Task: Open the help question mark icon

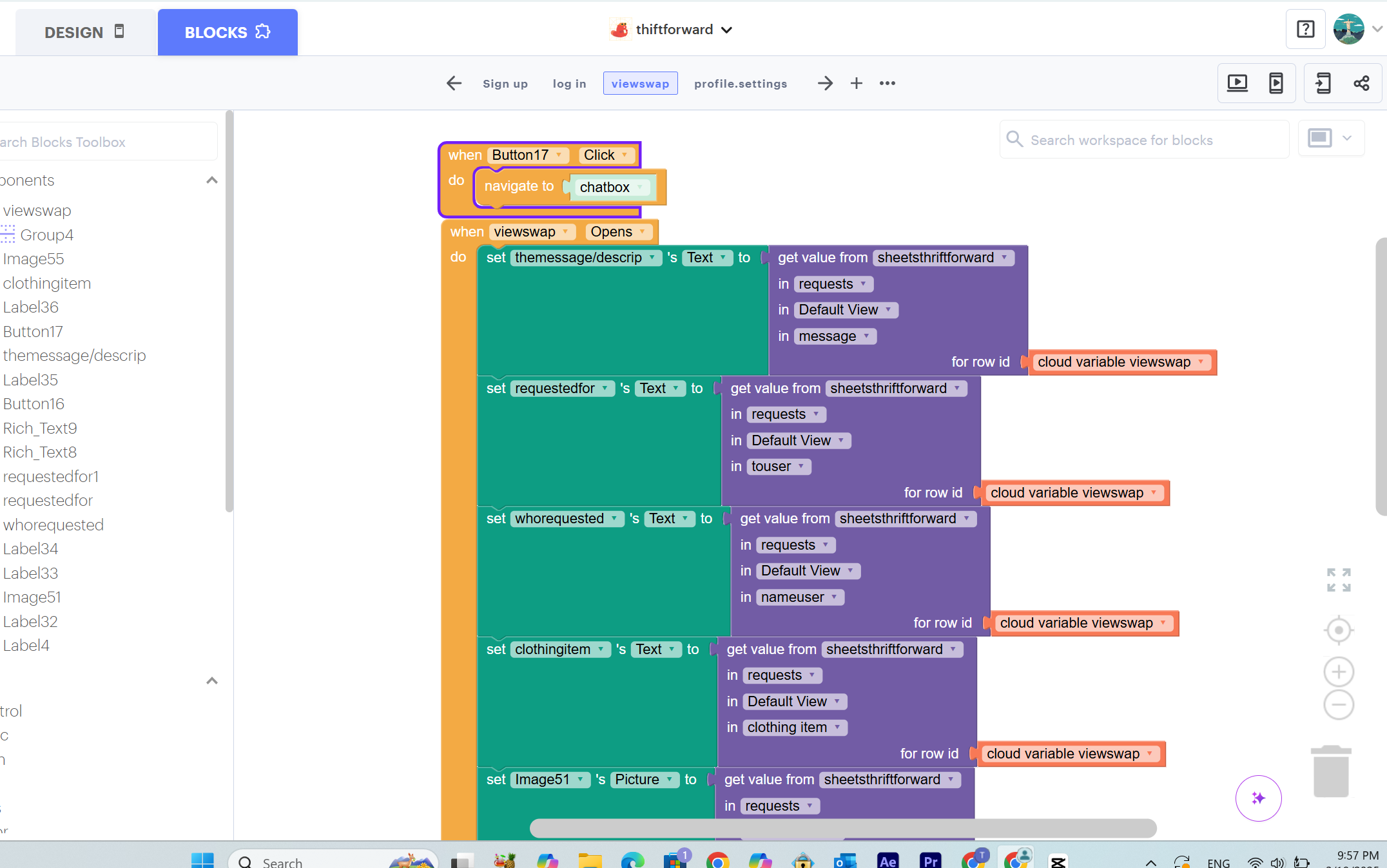Action: tap(1305, 29)
